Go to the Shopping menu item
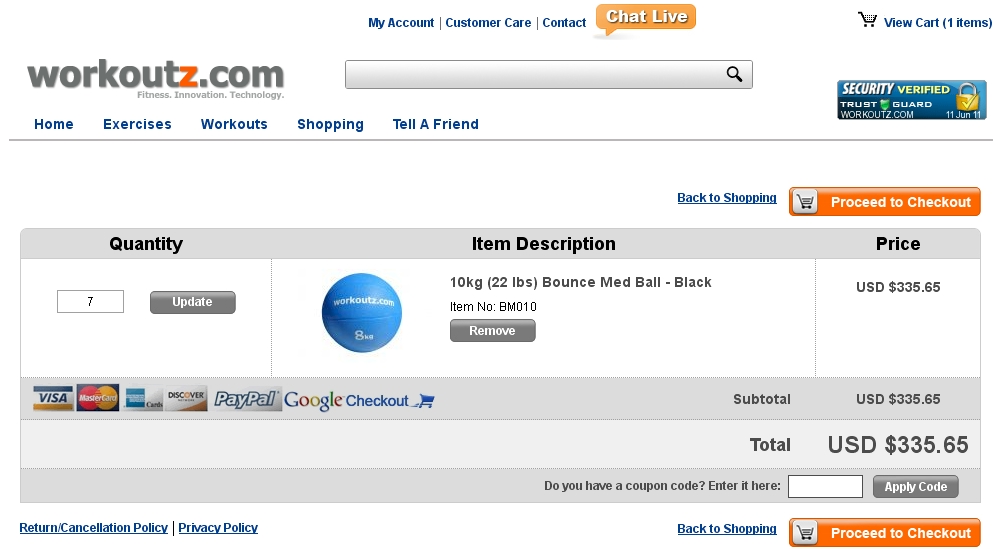This screenshot has height=549, width=1001. pyautogui.click(x=330, y=124)
